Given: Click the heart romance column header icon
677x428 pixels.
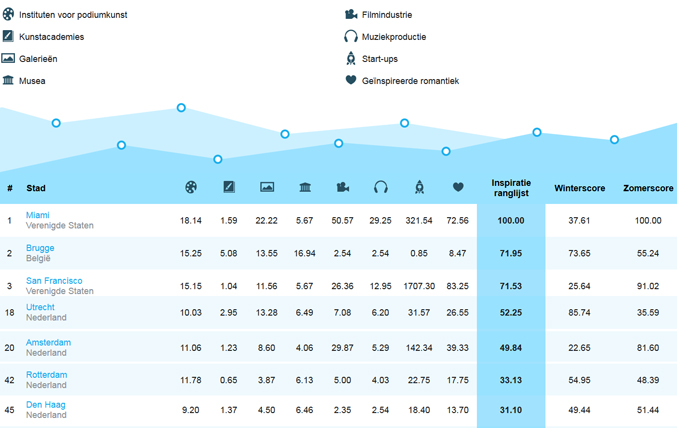Looking at the screenshot, I should point(458,187).
